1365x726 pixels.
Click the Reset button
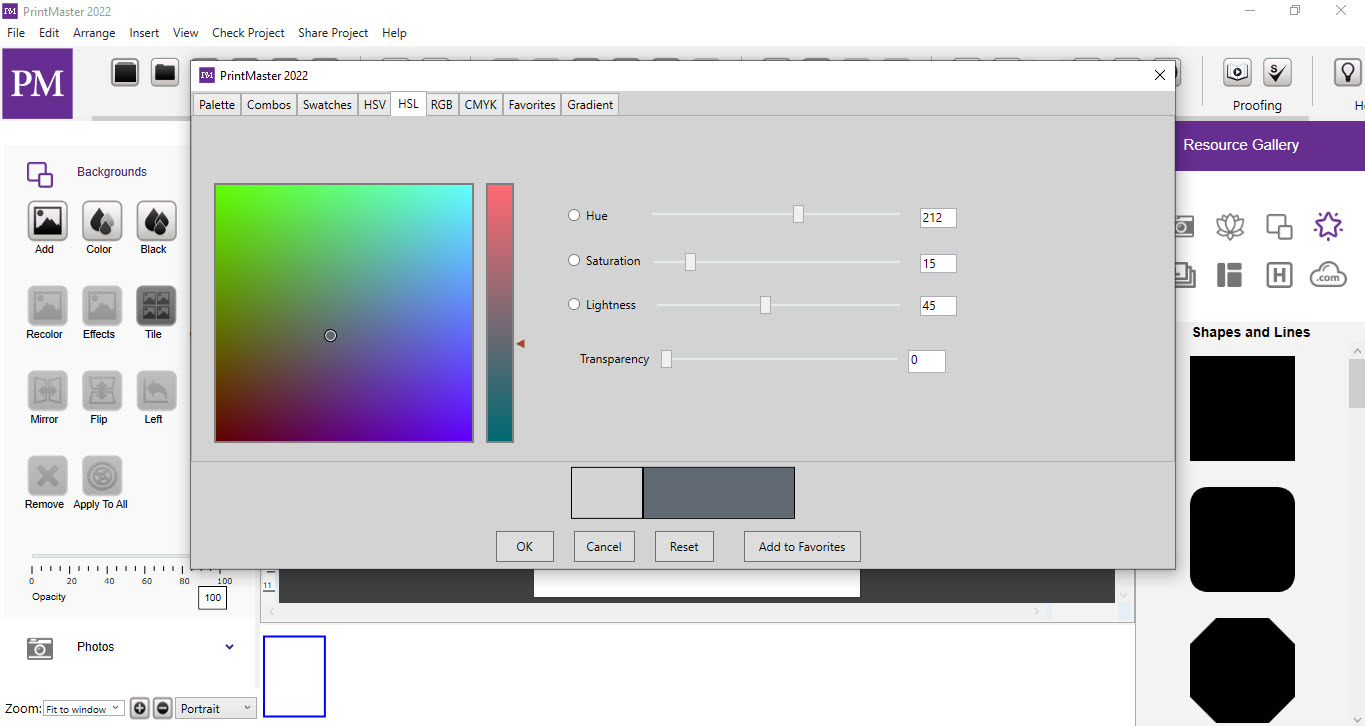click(x=685, y=546)
